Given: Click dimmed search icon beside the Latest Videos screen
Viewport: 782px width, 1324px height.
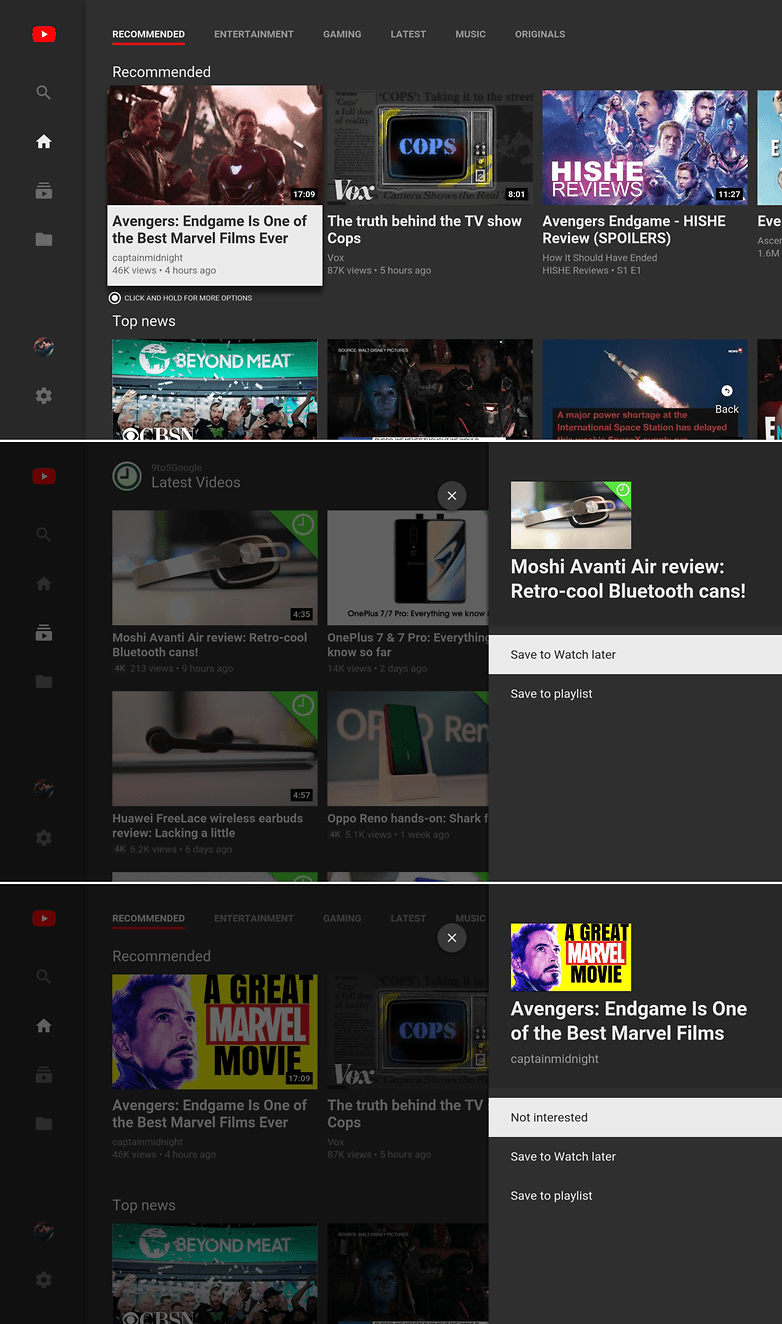Looking at the screenshot, I should (x=43, y=534).
